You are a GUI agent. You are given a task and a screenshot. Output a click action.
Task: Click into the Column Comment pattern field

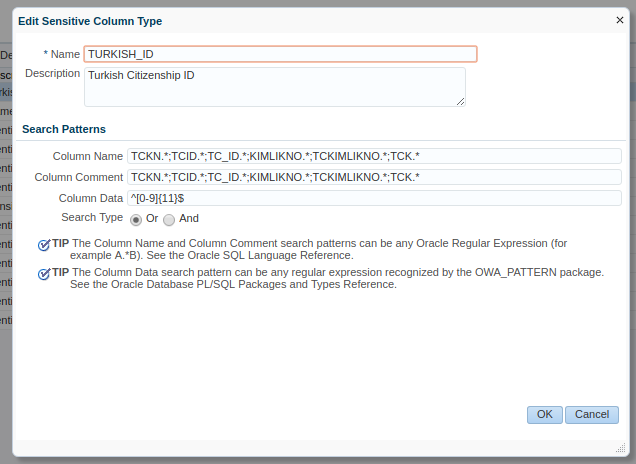374,177
